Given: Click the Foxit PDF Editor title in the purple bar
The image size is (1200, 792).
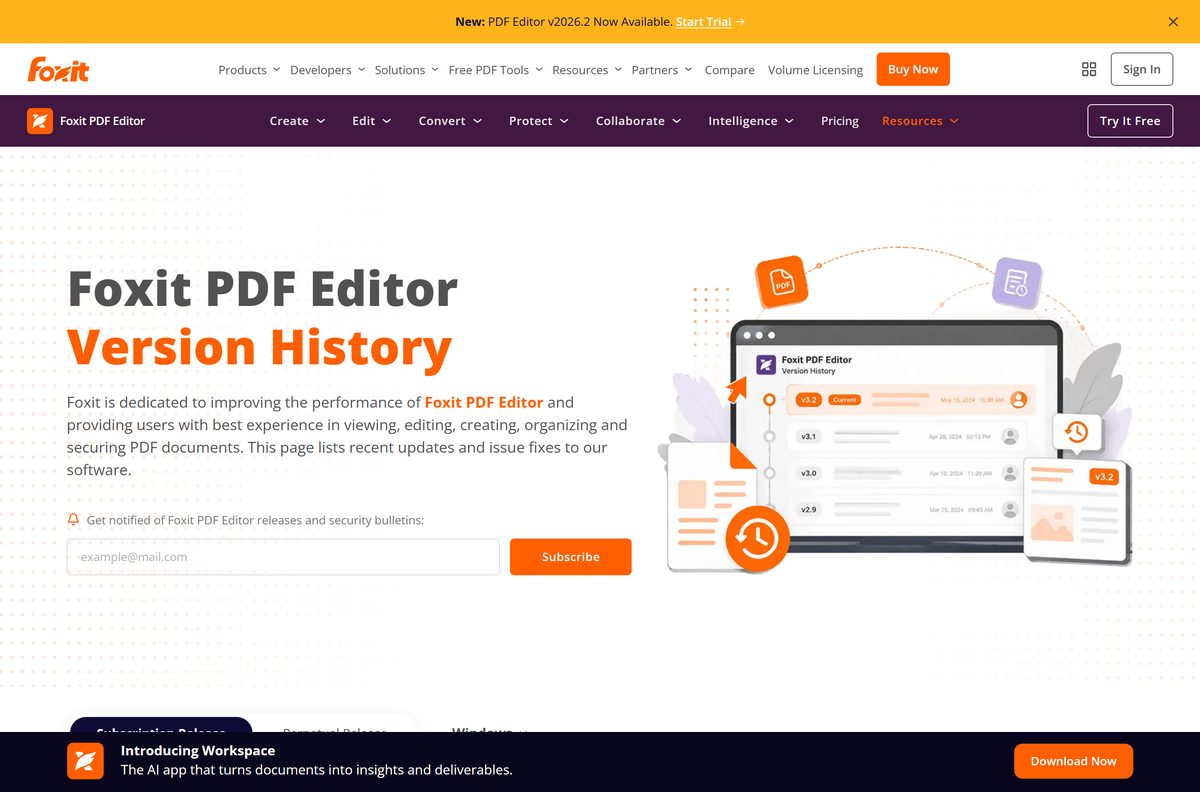Looking at the screenshot, I should tap(102, 121).
